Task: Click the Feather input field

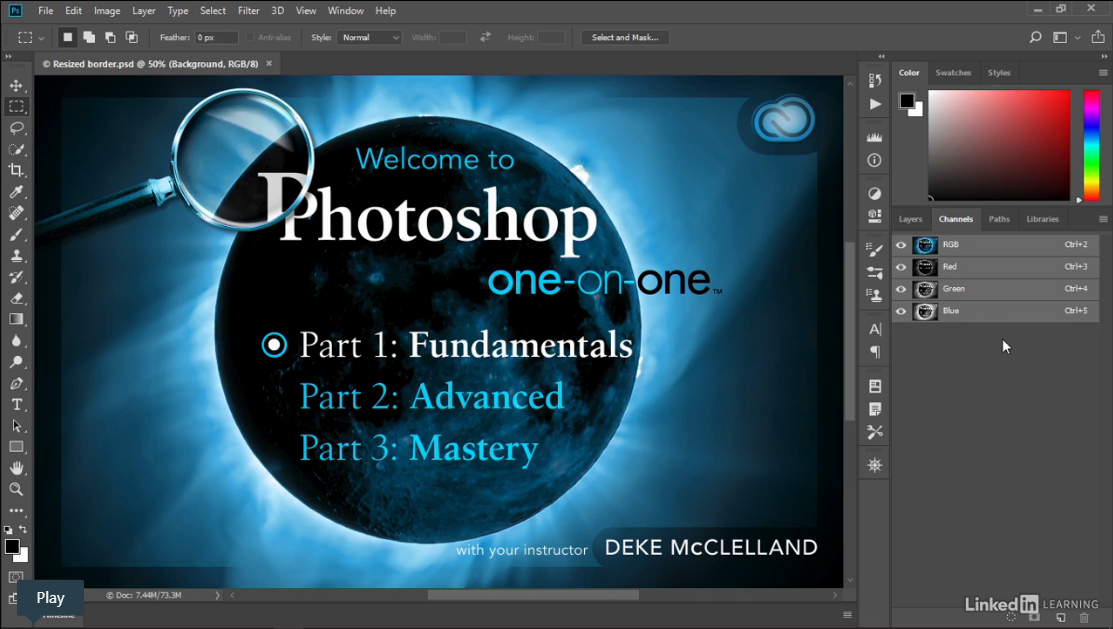Action: [x=216, y=38]
